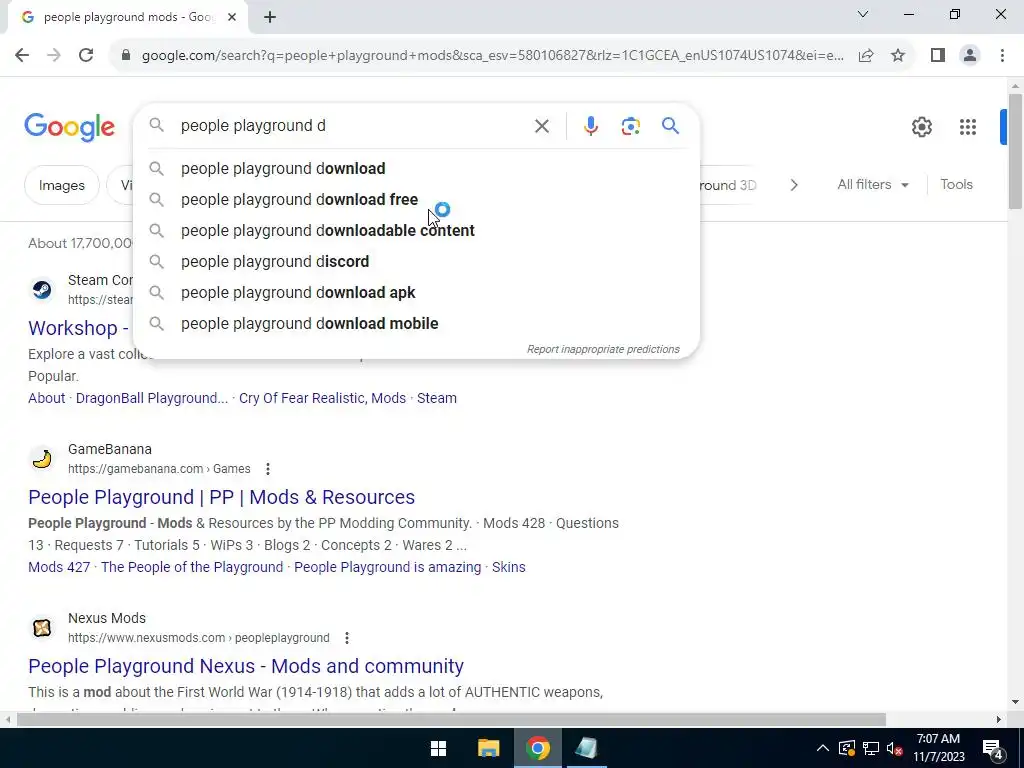Choose suggestion 'people playground downloadable content'
Screen dimensions: 1024x768
point(417,231)
